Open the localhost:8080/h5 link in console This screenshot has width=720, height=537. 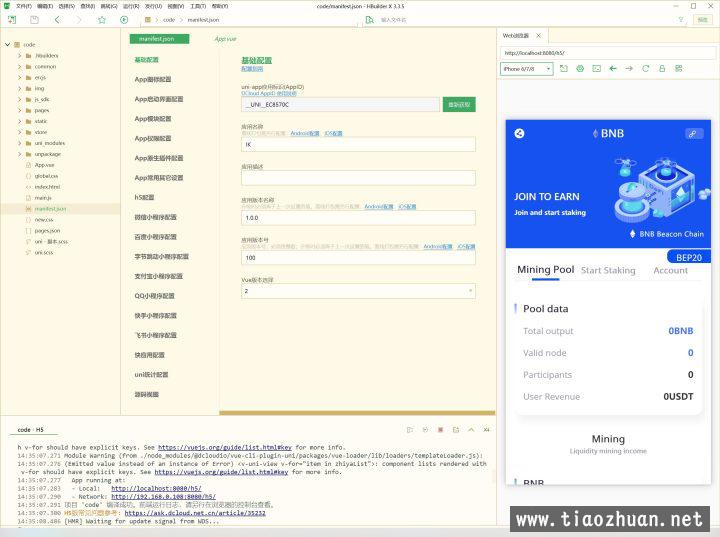coord(156,488)
